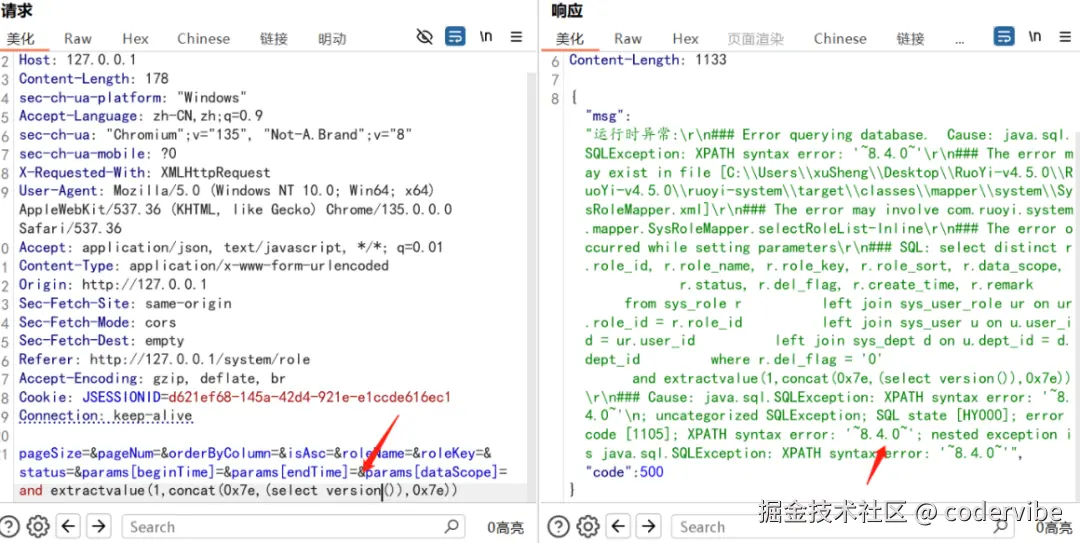Open 明动 tab in request panel
Image resolution: width=1080 pixels, height=543 pixels.
(332, 39)
